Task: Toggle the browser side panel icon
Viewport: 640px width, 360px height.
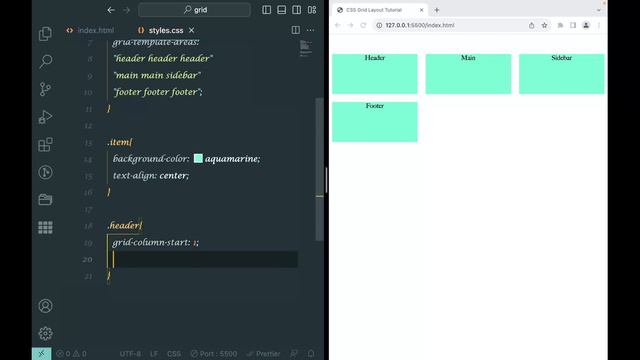Action: [573, 25]
